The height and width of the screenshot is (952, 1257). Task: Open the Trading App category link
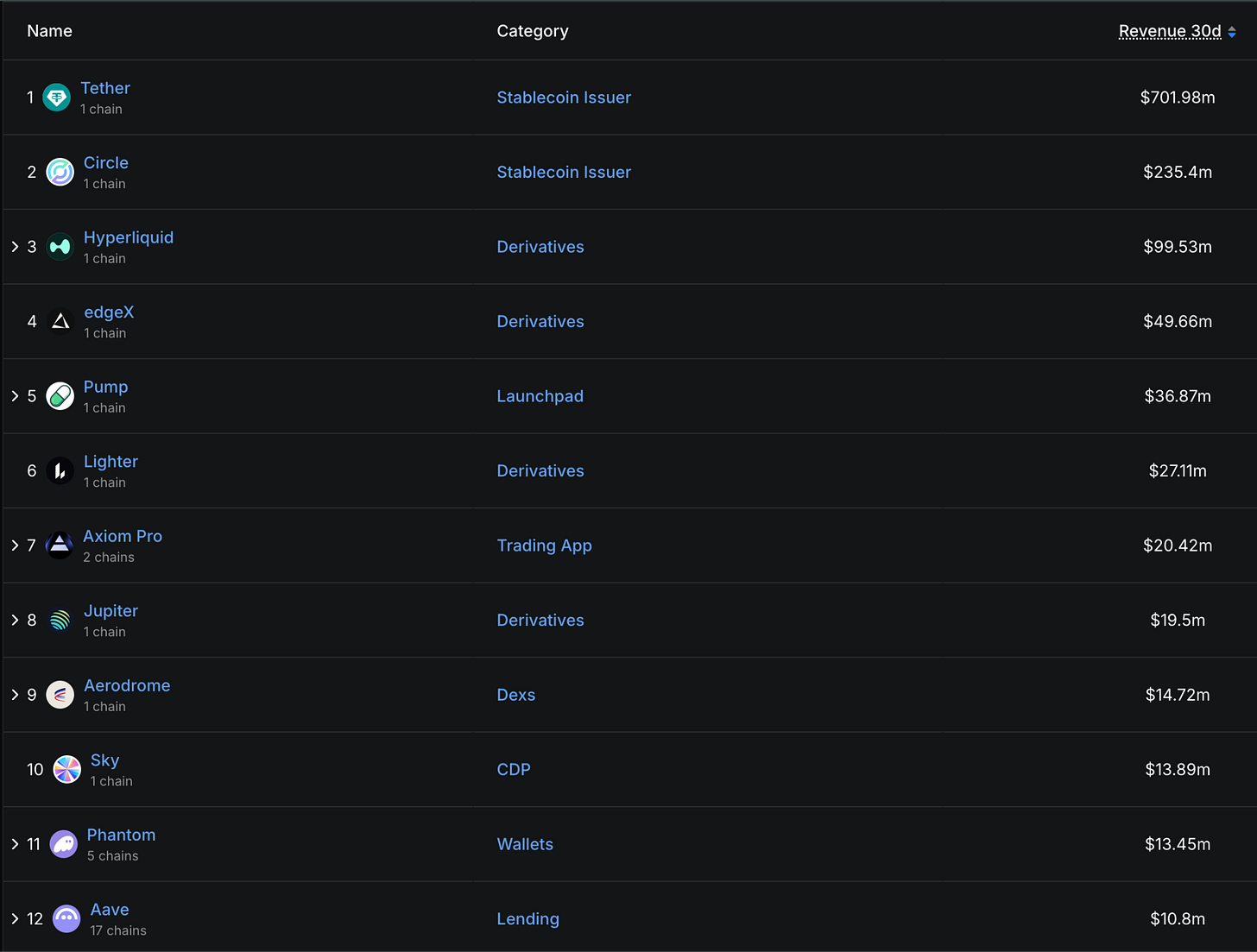pyautogui.click(x=544, y=545)
